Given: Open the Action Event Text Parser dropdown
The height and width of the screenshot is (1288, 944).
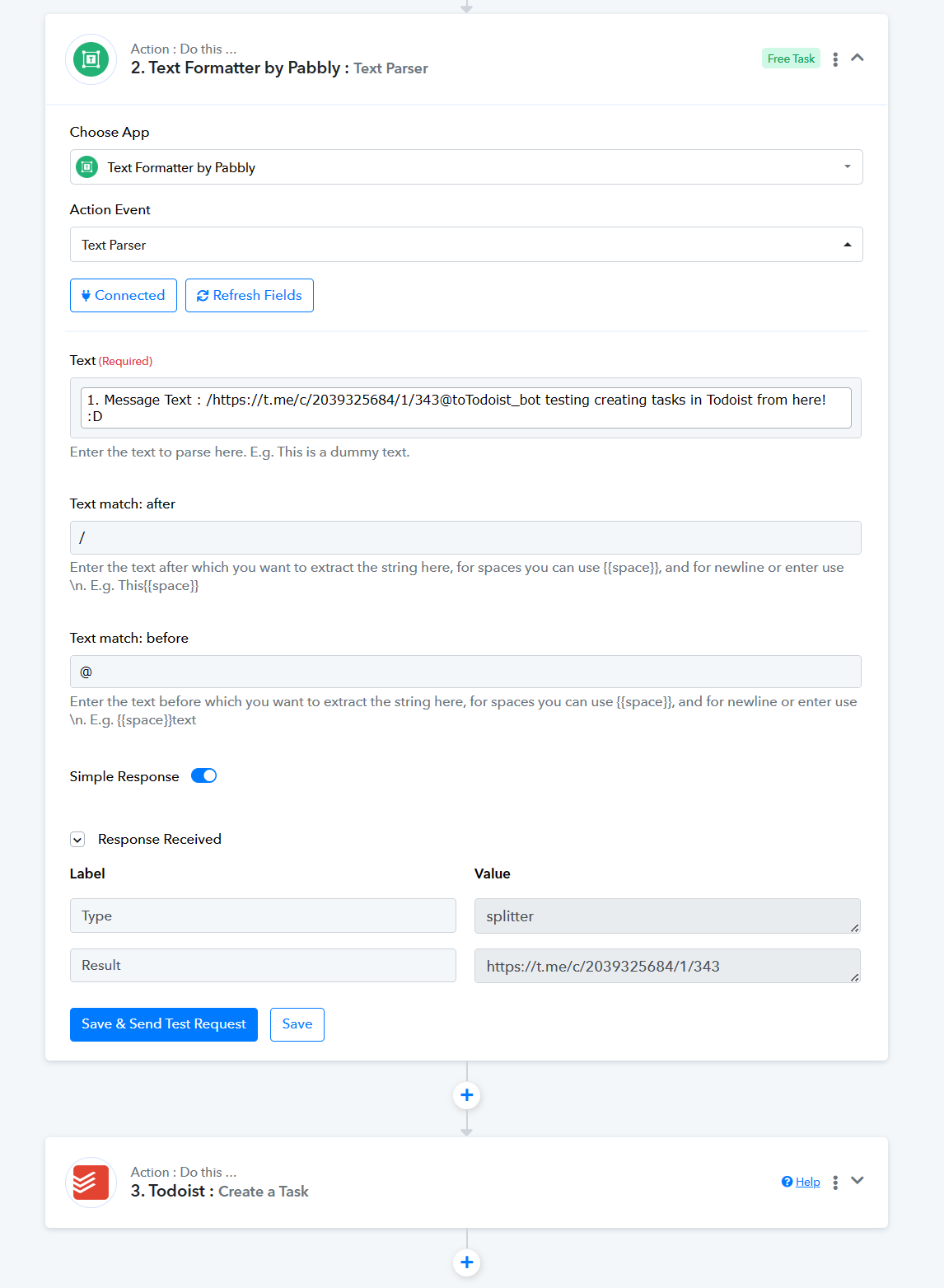Looking at the screenshot, I should [x=466, y=245].
